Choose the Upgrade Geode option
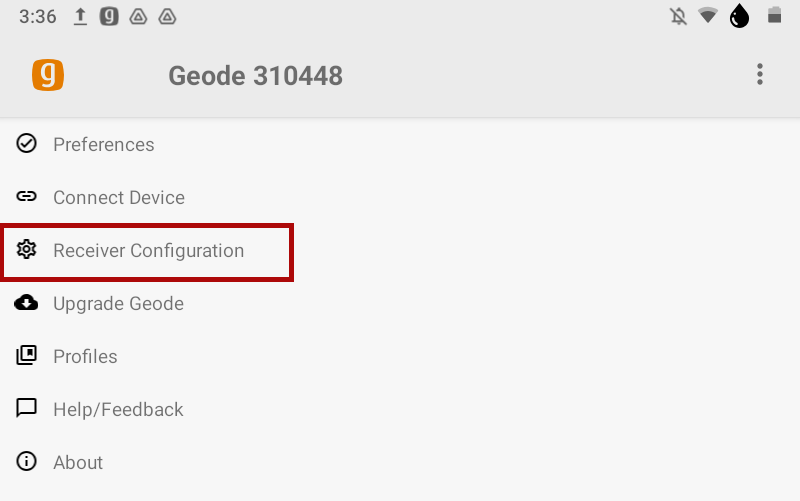The width and height of the screenshot is (800, 501). pos(118,304)
